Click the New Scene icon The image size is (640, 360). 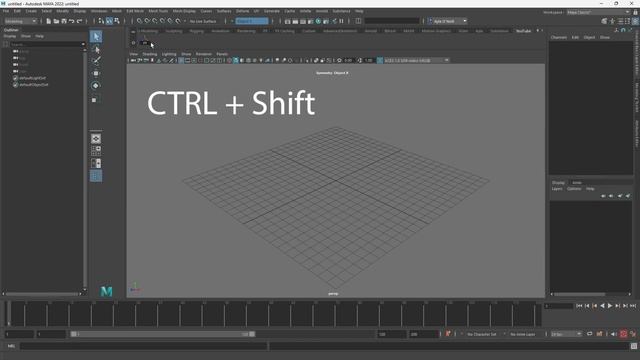[48, 21]
